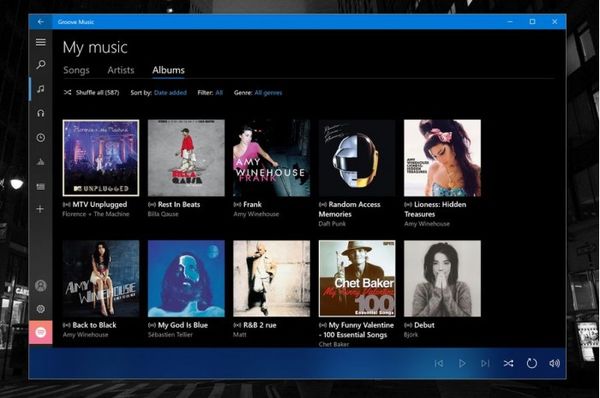600x398 pixels.
Task: Mute with the volume speaker icon
Action: coord(554,363)
